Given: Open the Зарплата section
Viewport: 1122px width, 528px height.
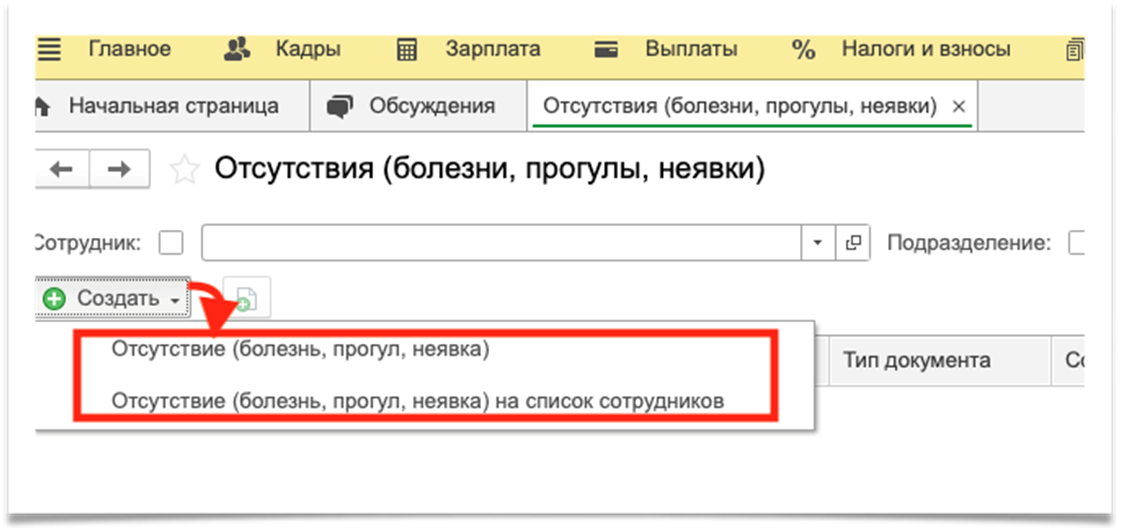Looking at the screenshot, I should (493, 49).
